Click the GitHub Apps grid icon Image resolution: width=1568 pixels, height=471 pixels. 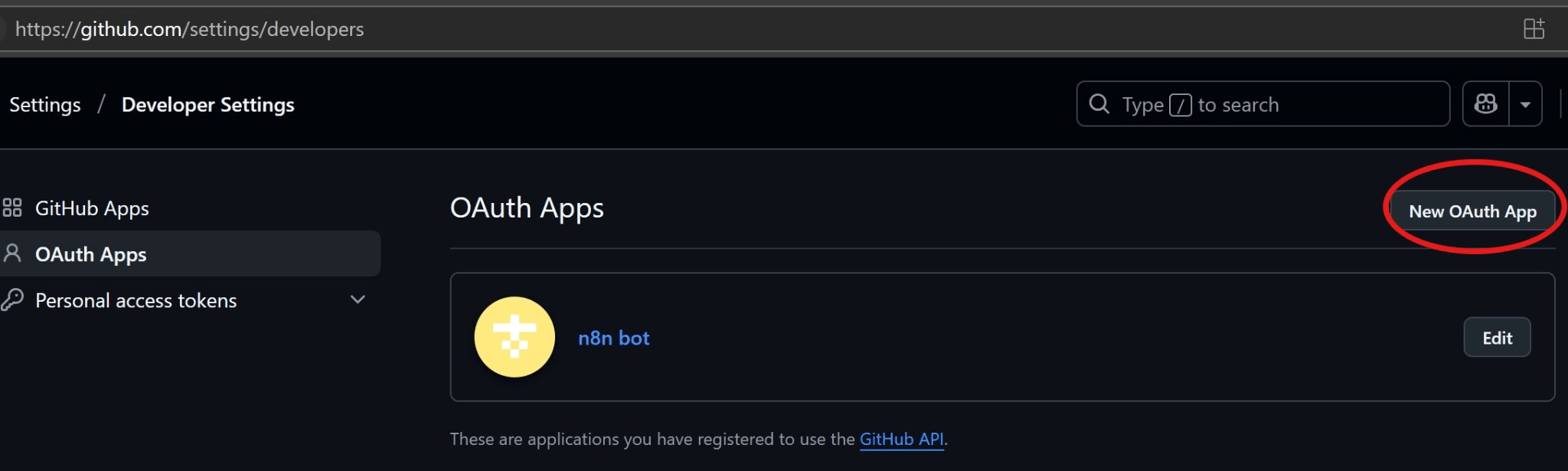pyautogui.click(x=12, y=208)
